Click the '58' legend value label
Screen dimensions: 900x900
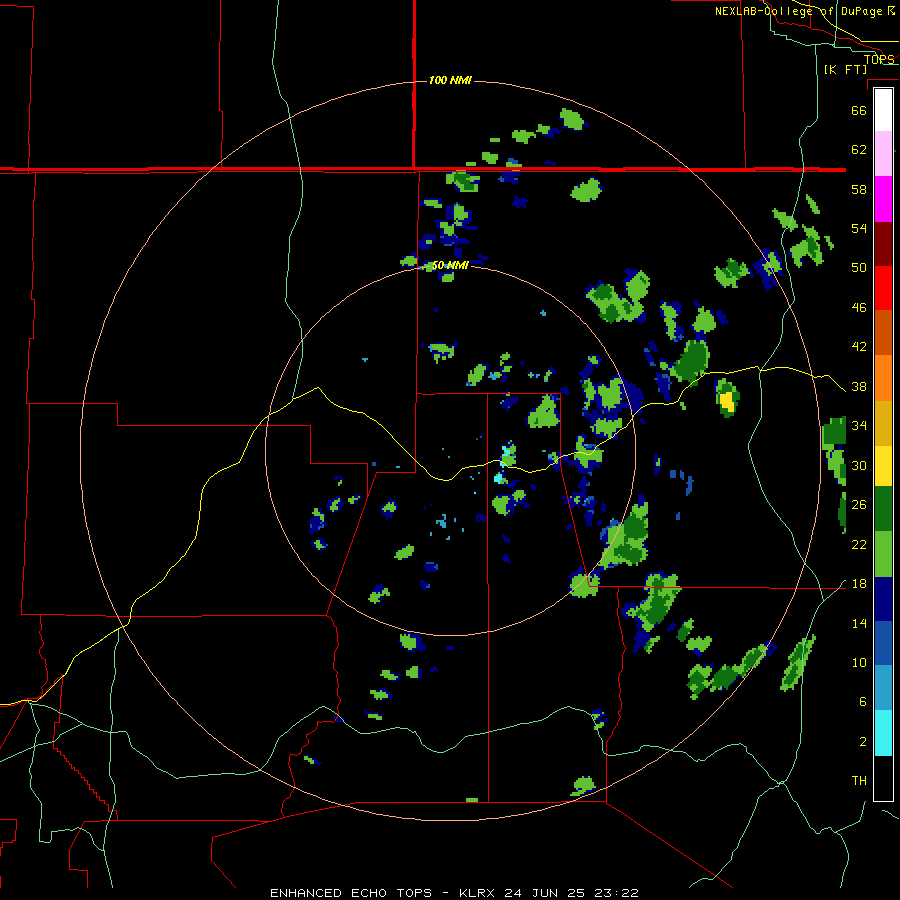click(859, 189)
